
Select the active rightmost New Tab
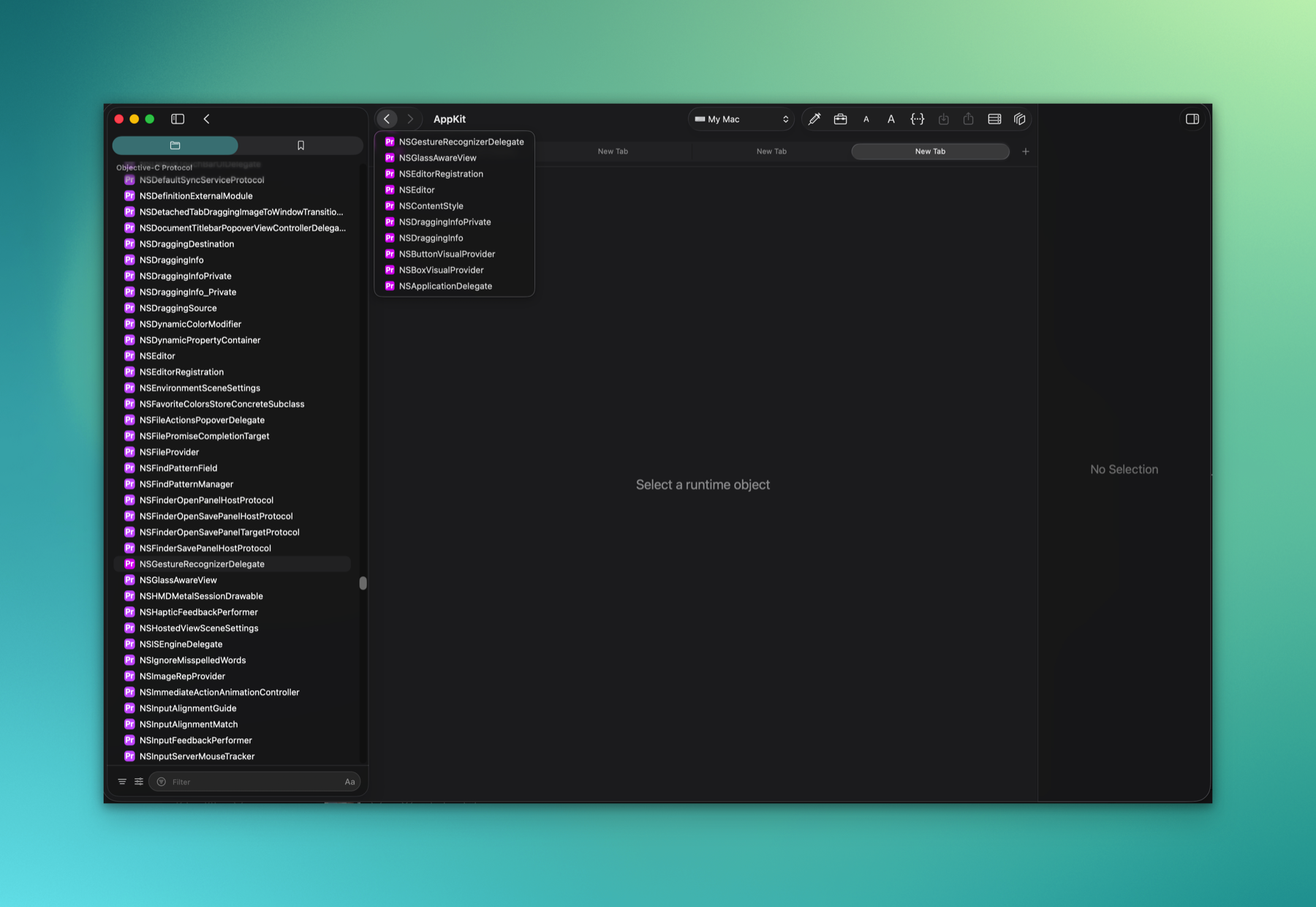(x=930, y=151)
